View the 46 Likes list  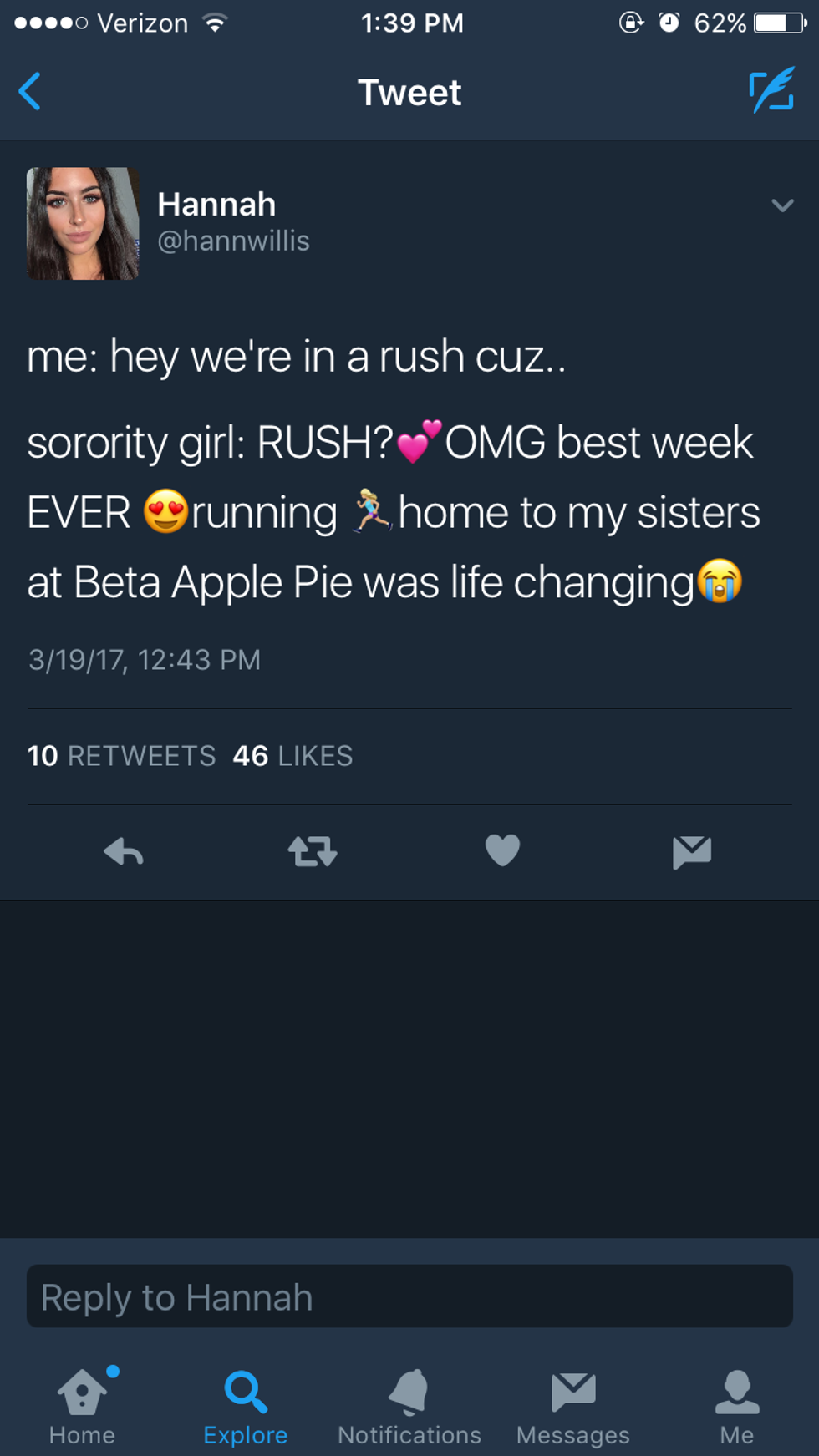coord(292,756)
